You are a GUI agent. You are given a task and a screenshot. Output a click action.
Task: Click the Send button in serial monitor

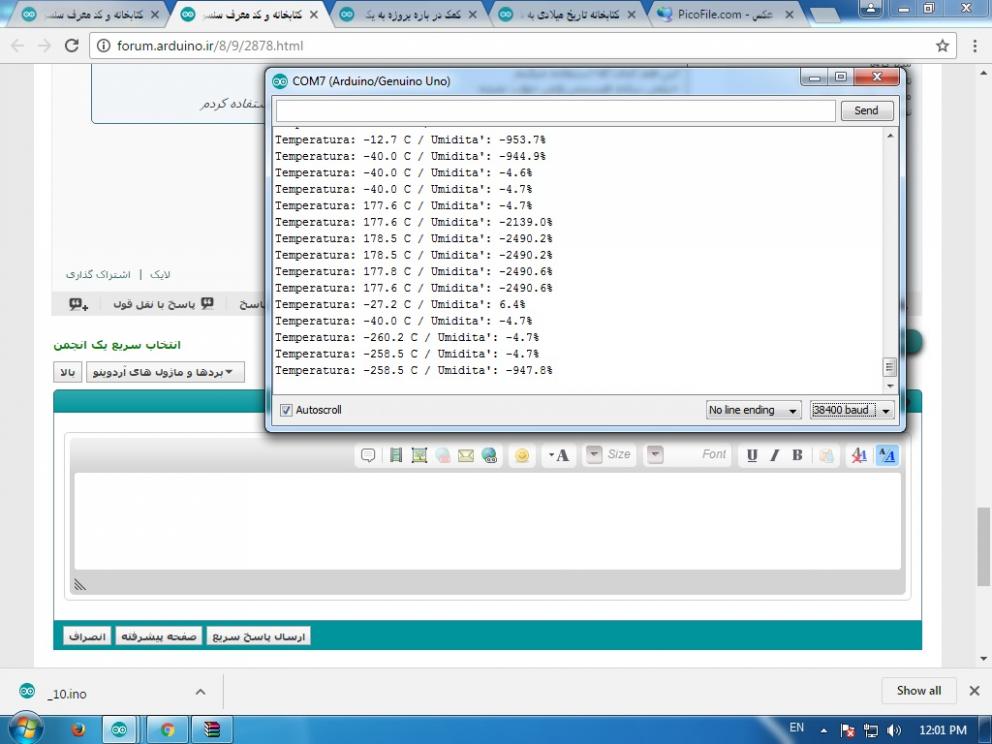tap(866, 111)
